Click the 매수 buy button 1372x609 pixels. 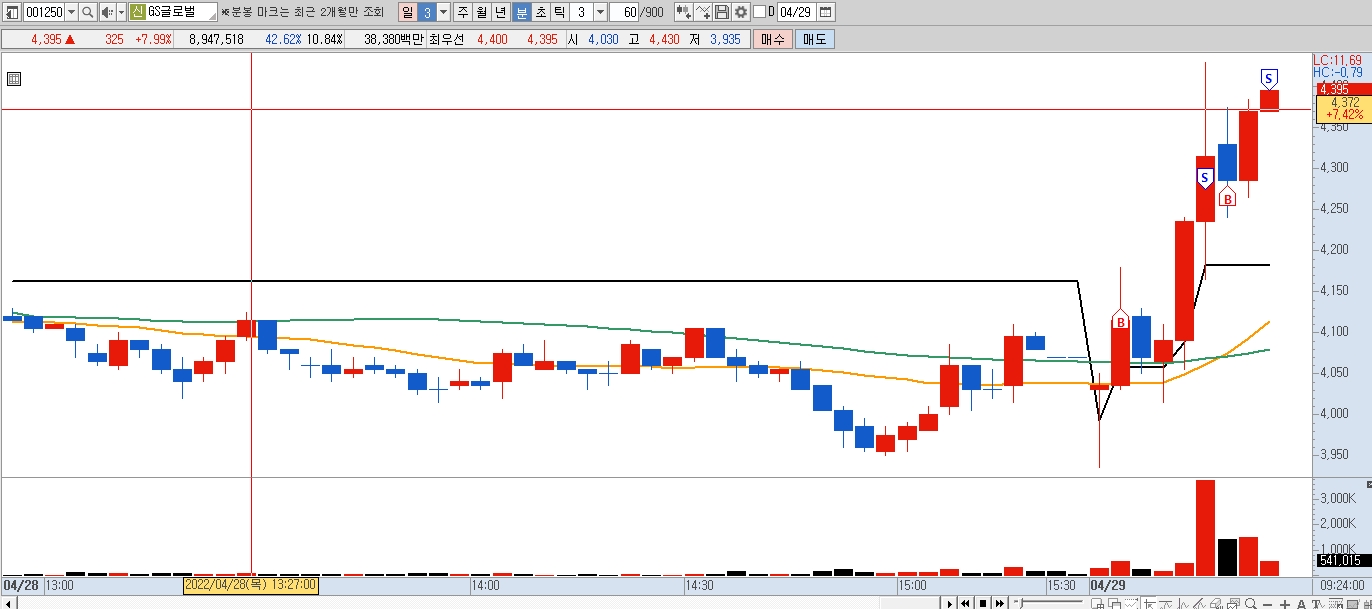click(773, 39)
